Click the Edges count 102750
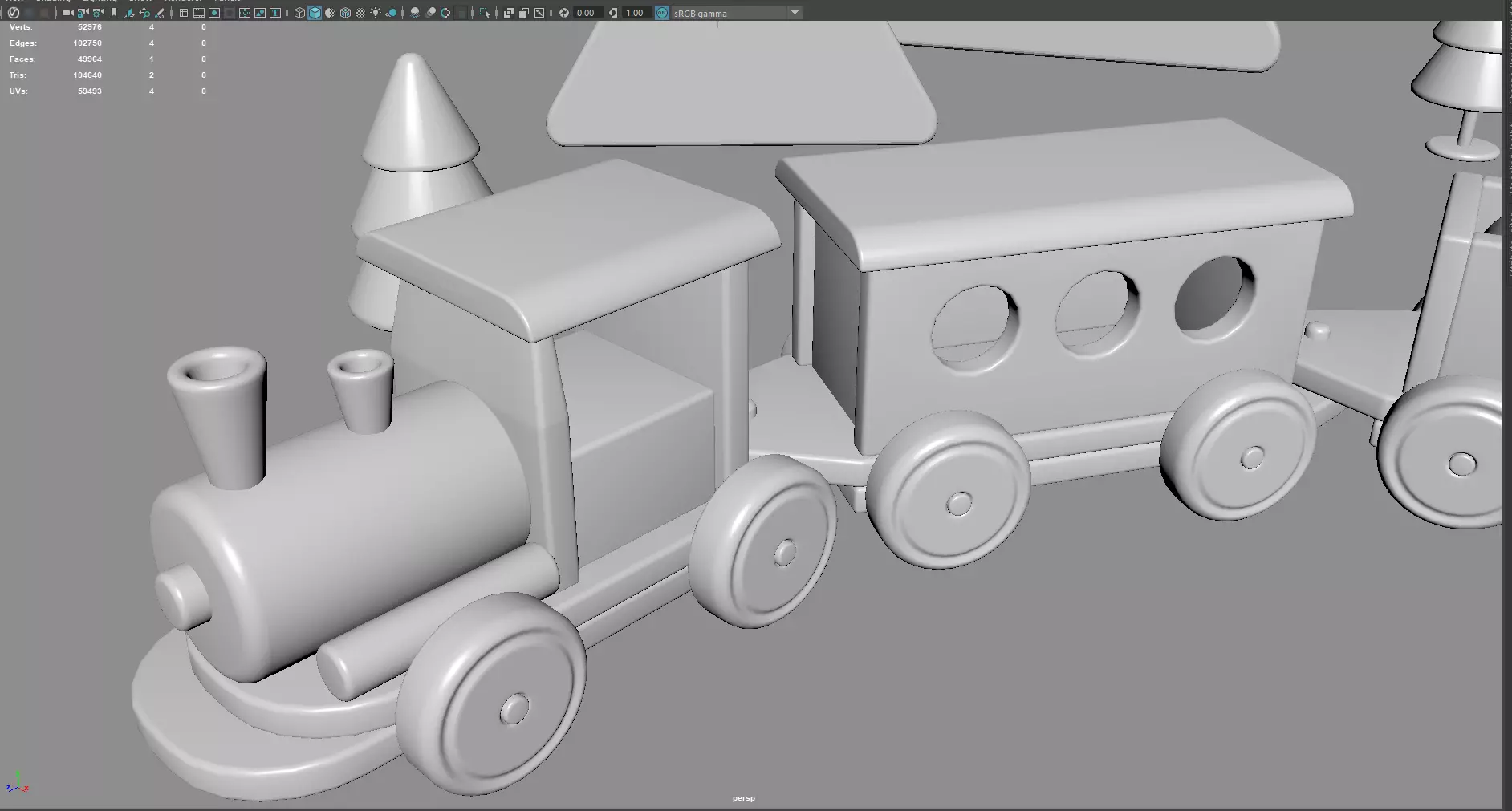This screenshot has width=1512, height=811. [87, 43]
